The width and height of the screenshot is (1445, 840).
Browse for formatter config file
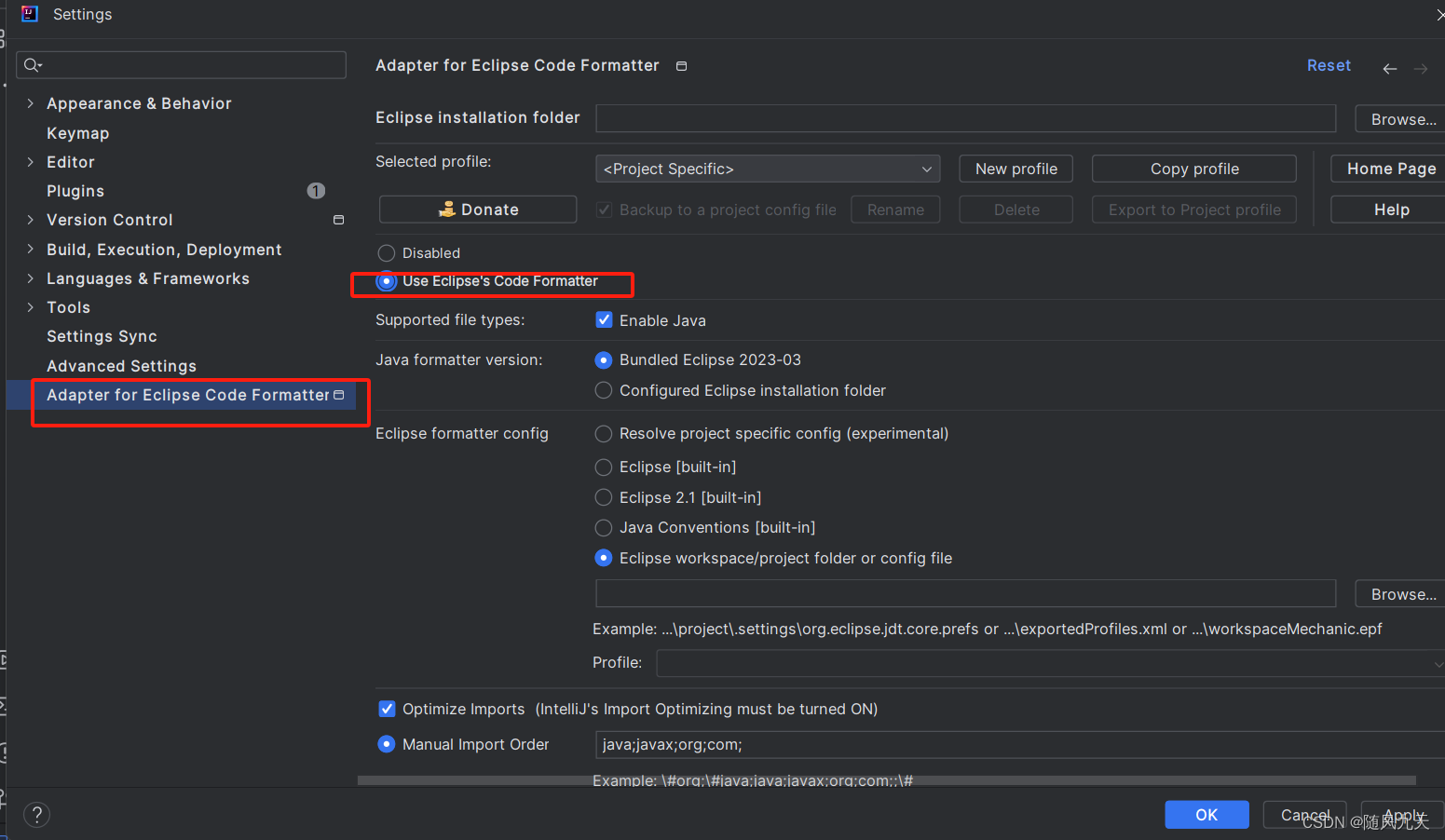tap(1400, 594)
